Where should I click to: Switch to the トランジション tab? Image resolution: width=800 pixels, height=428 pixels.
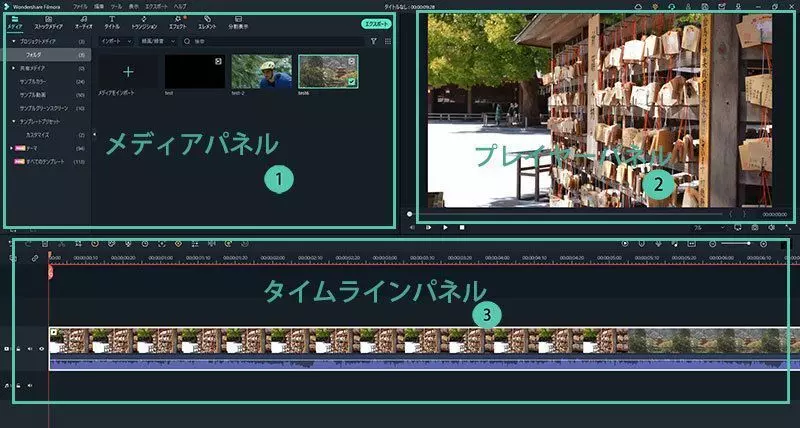(145, 22)
